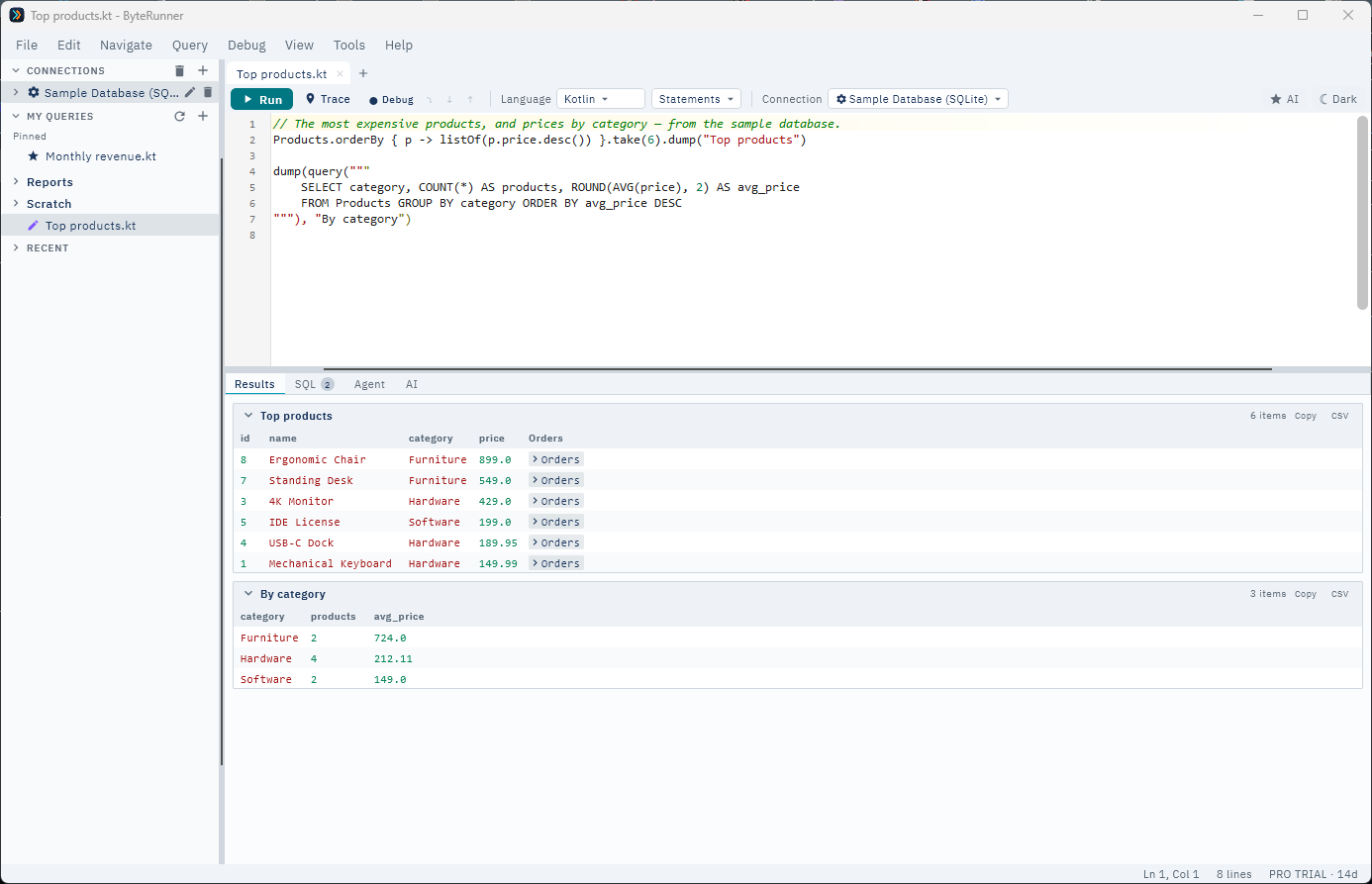Screen dimensions: 1372x884
Task: Expand the Scratch folder
Action: click(16, 204)
